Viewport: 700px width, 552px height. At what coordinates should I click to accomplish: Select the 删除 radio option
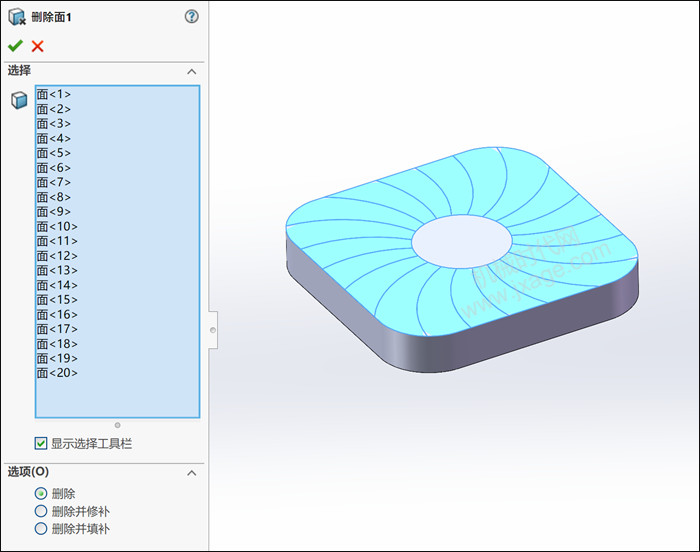[41, 493]
